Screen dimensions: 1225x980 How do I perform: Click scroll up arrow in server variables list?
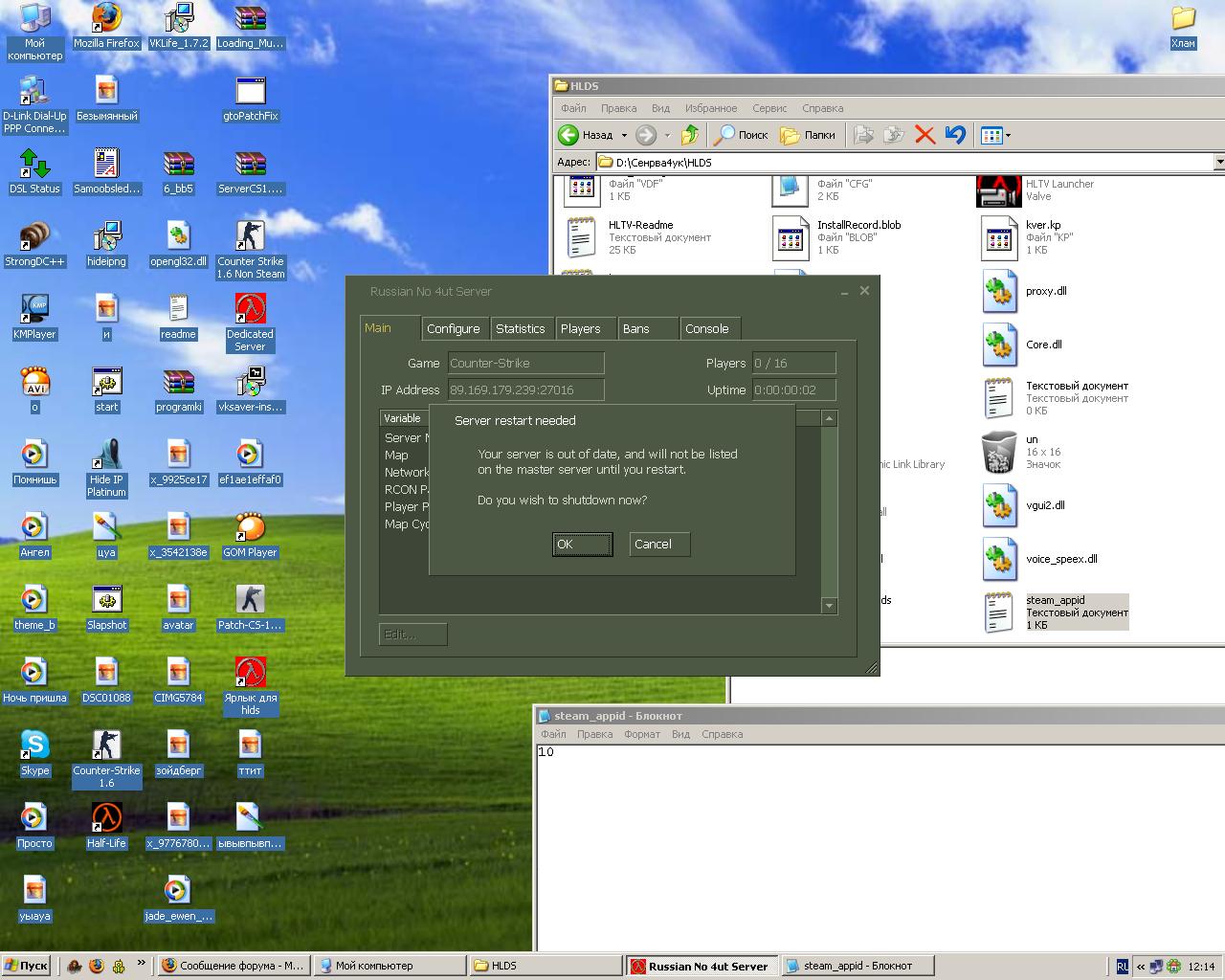pyautogui.click(x=830, y=418)
